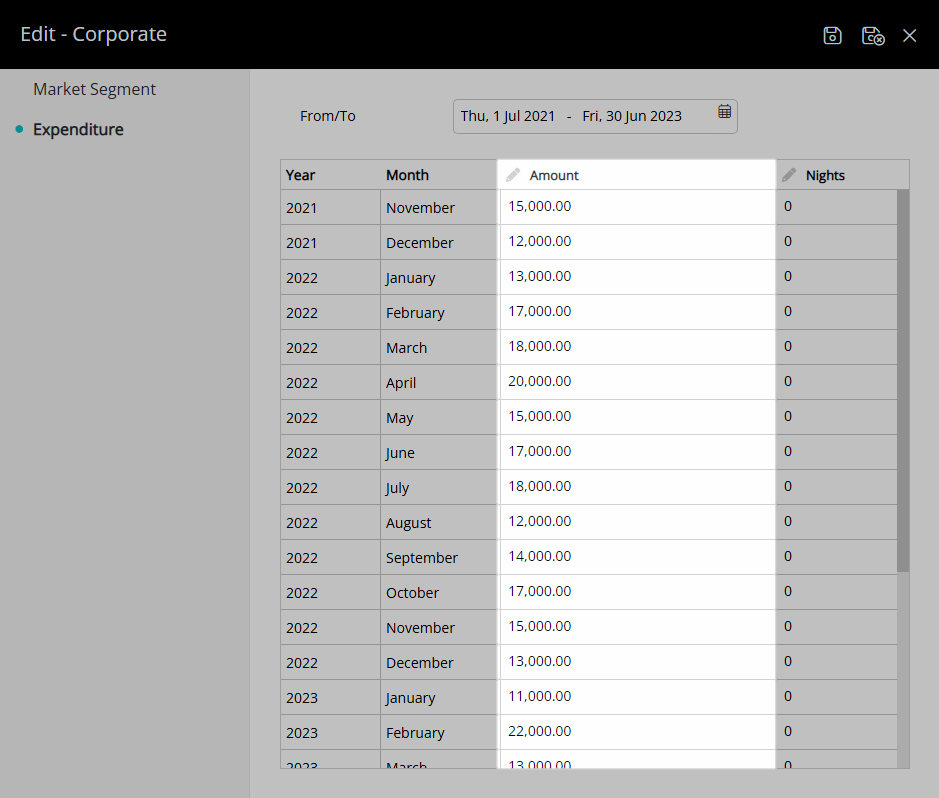Edit amount for 2021 November

pos(637,207)
